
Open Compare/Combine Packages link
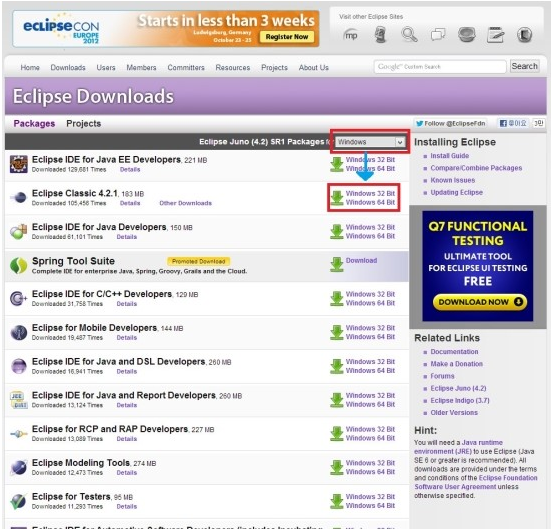click(476, 168)
